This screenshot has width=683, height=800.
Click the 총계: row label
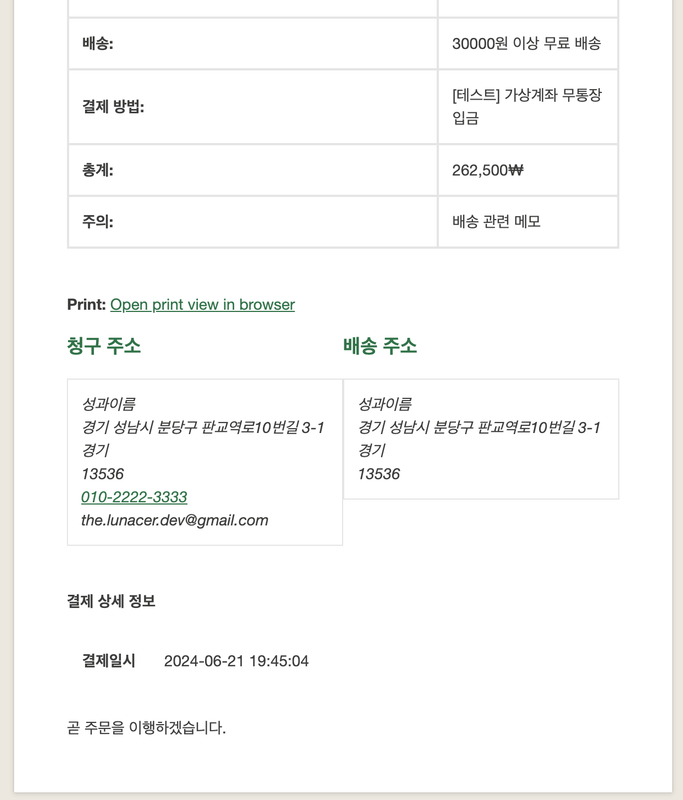point(98,170)
